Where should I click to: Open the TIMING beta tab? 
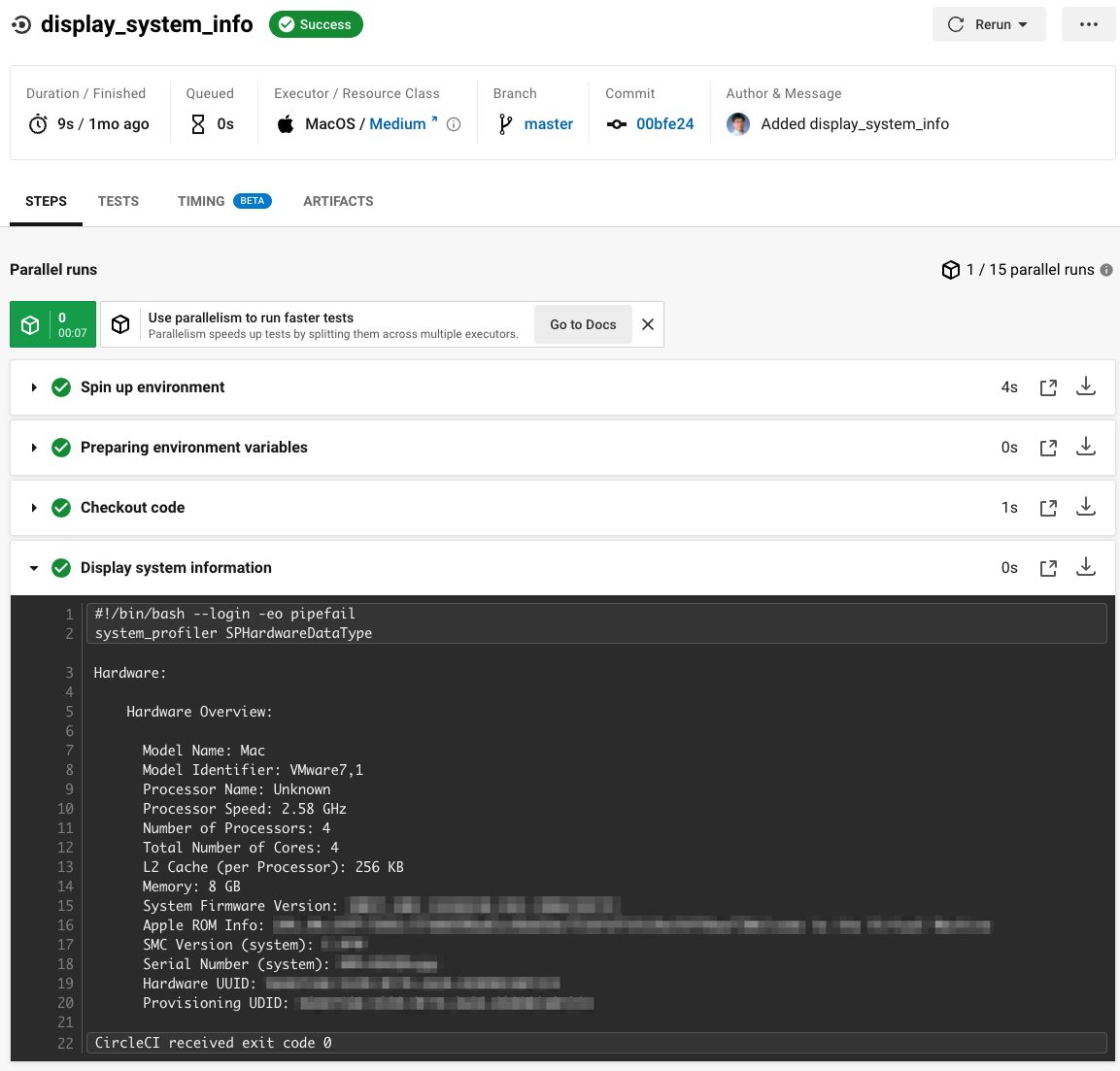pyautogui.click(x=201, y=201)
